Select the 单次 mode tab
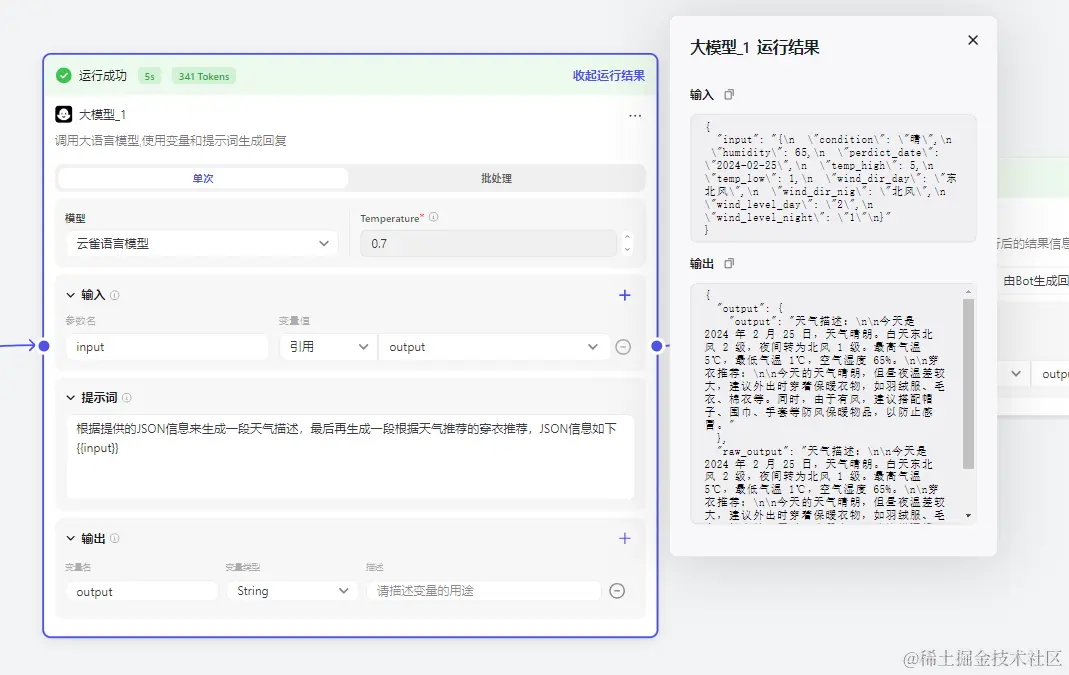 point(203,178)
